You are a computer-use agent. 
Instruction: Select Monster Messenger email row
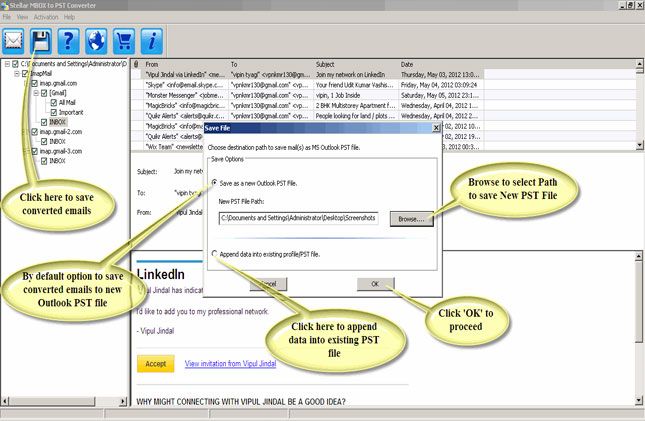(307, 95)
